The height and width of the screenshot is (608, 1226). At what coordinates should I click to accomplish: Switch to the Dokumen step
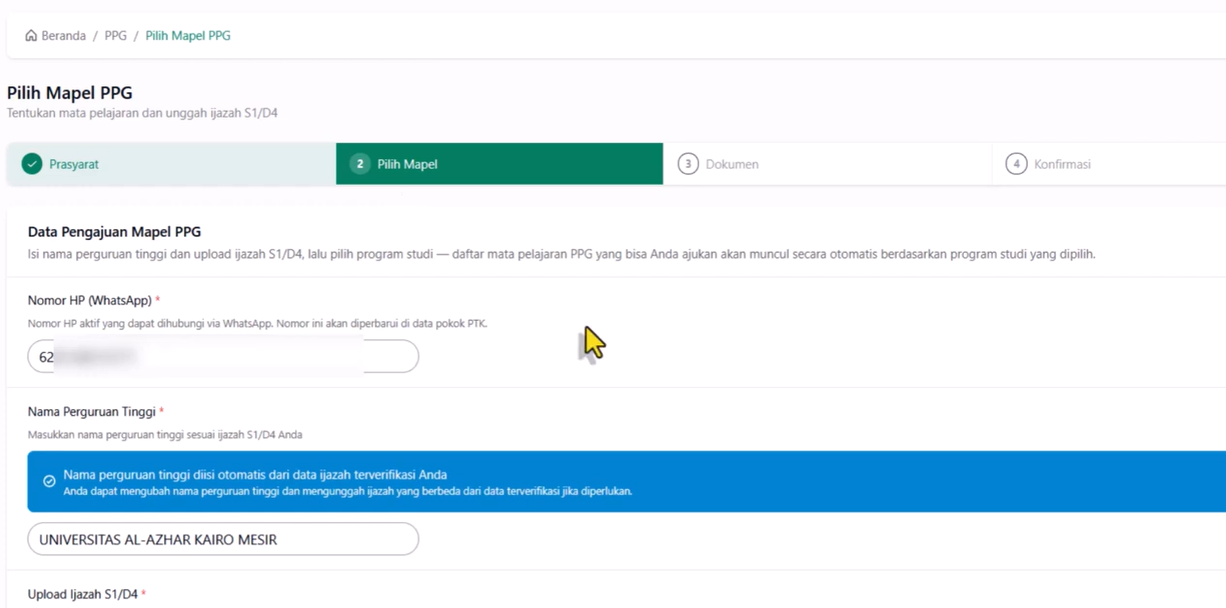pos(827,164)
